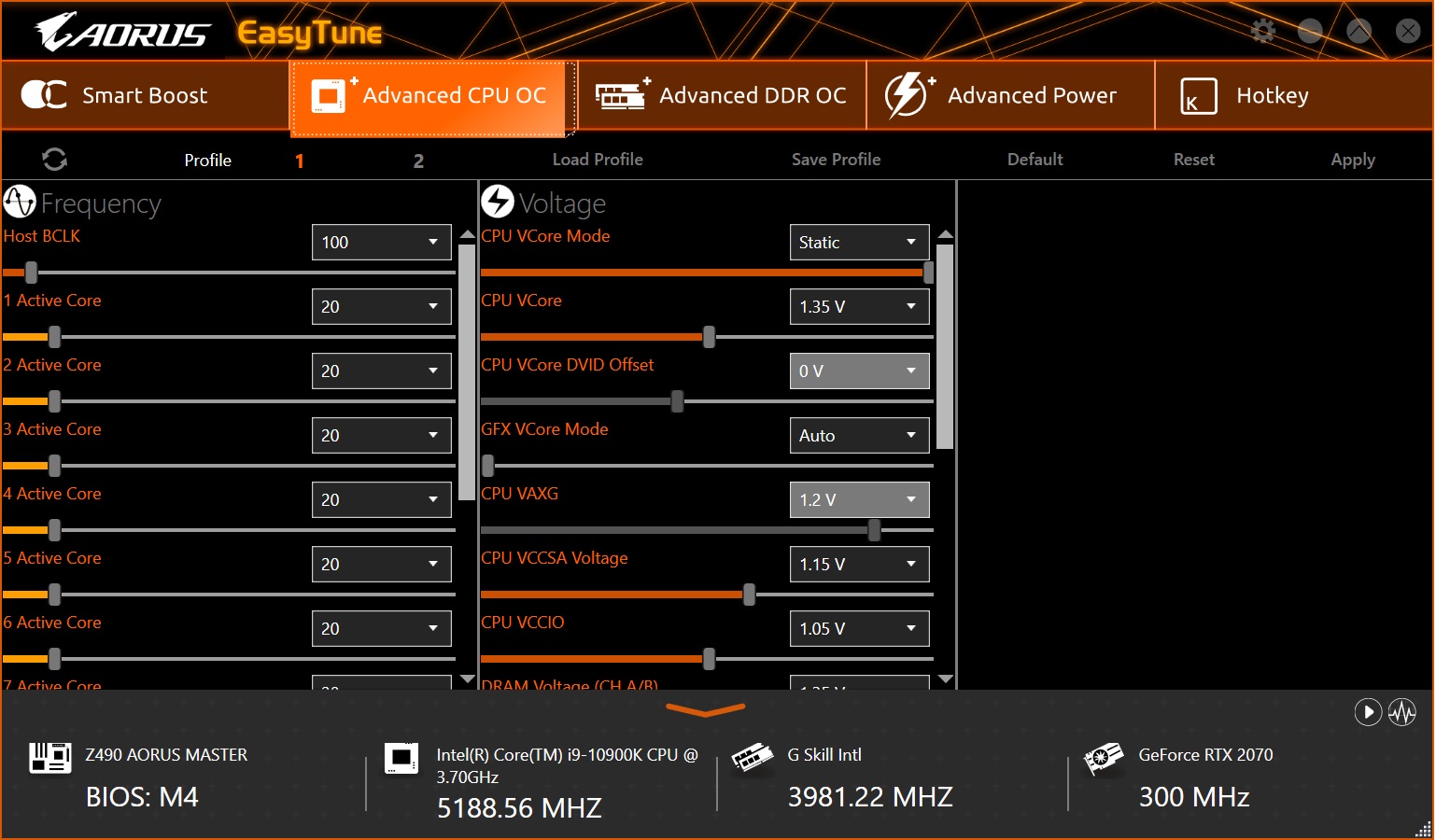This screenshot has height=840, width=1436.
Task: Click the CPU chip icon beside i9-10900K
Action: click(x=401, y=758)
